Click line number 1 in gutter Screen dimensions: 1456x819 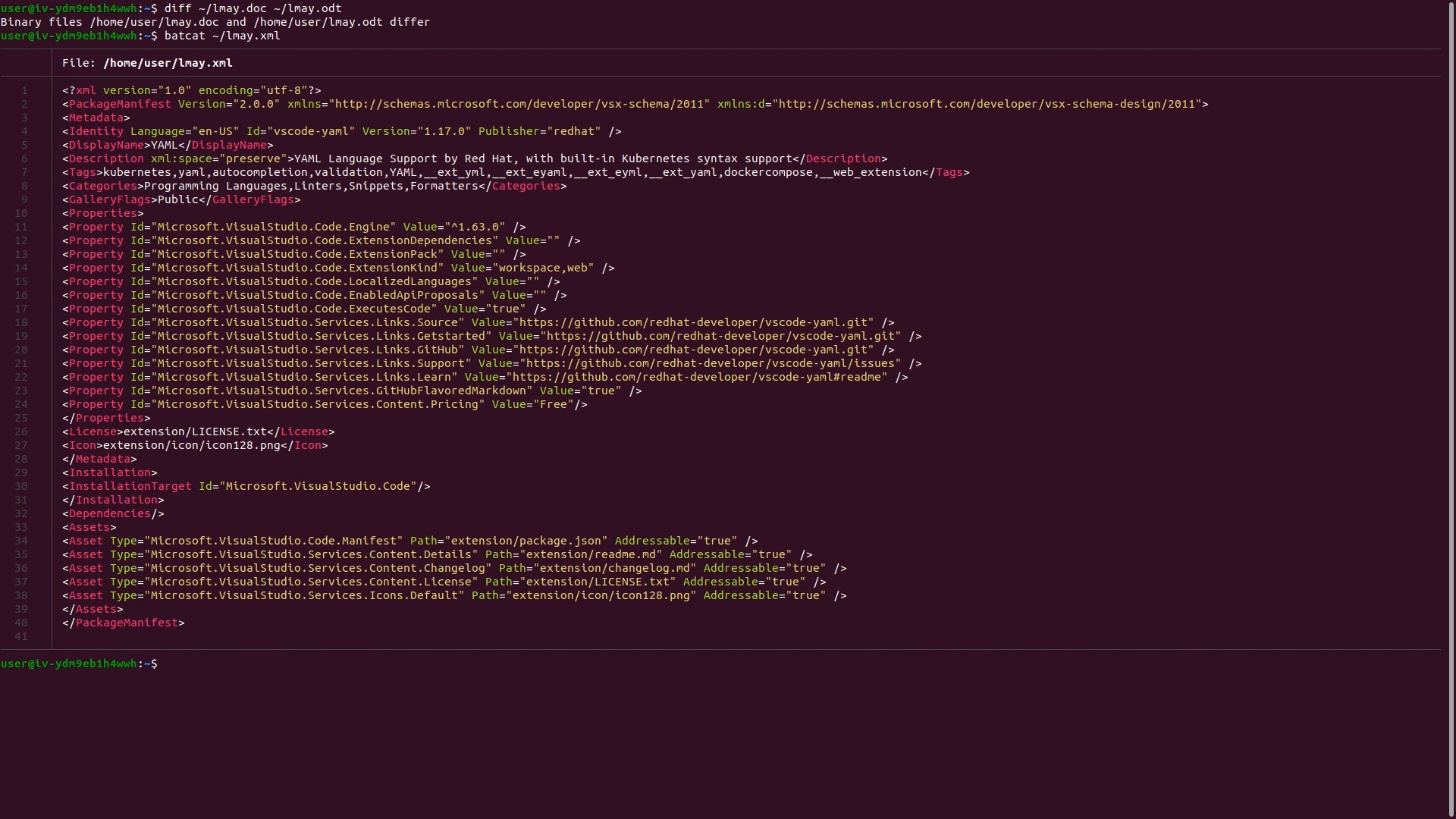click(24, 90)
